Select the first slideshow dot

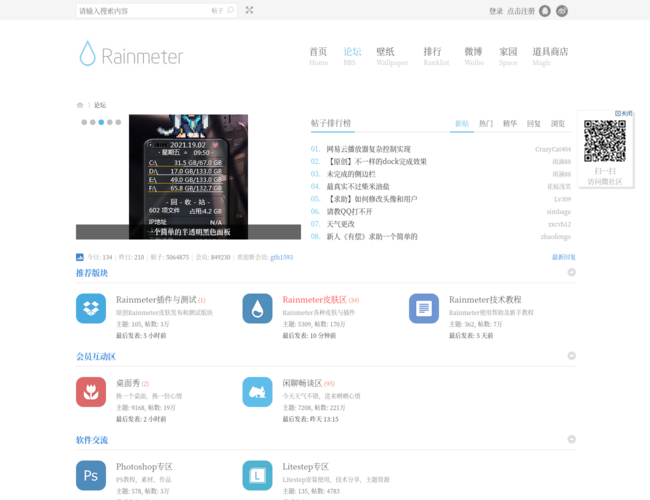click(84, 122)
